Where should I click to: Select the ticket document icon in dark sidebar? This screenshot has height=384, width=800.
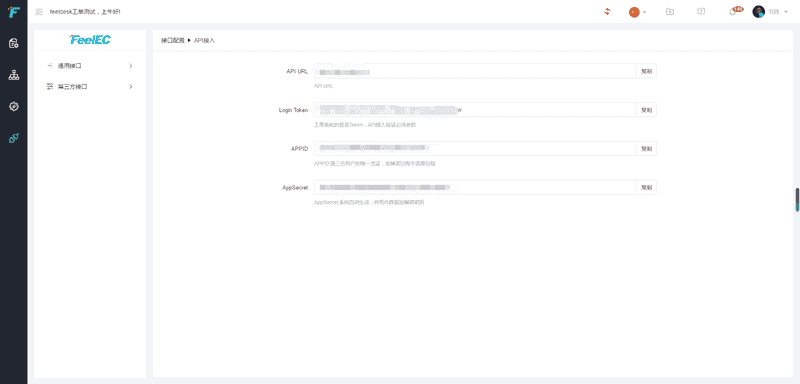point(14,43)
